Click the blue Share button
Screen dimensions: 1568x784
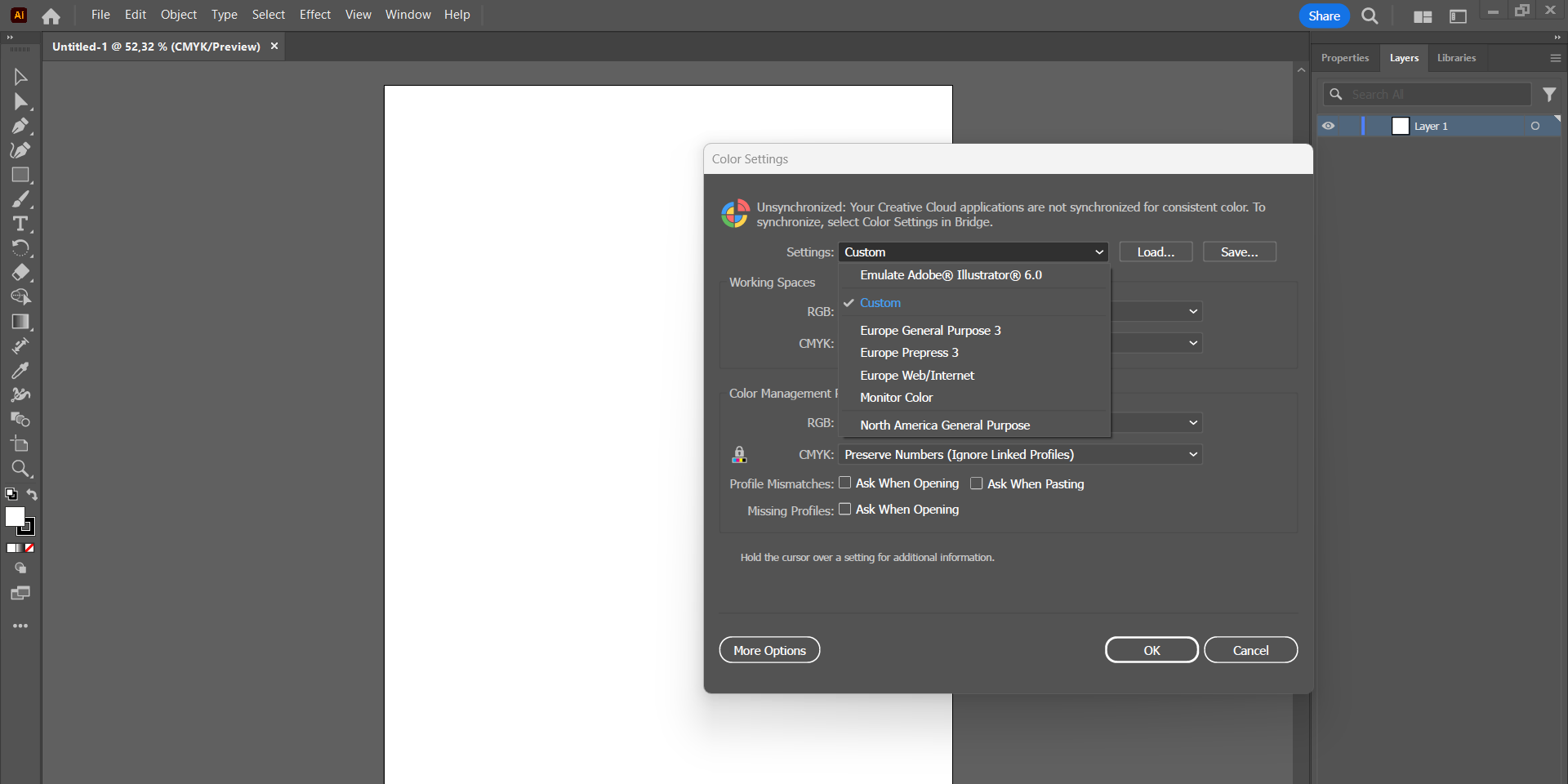click(1324, 16)
